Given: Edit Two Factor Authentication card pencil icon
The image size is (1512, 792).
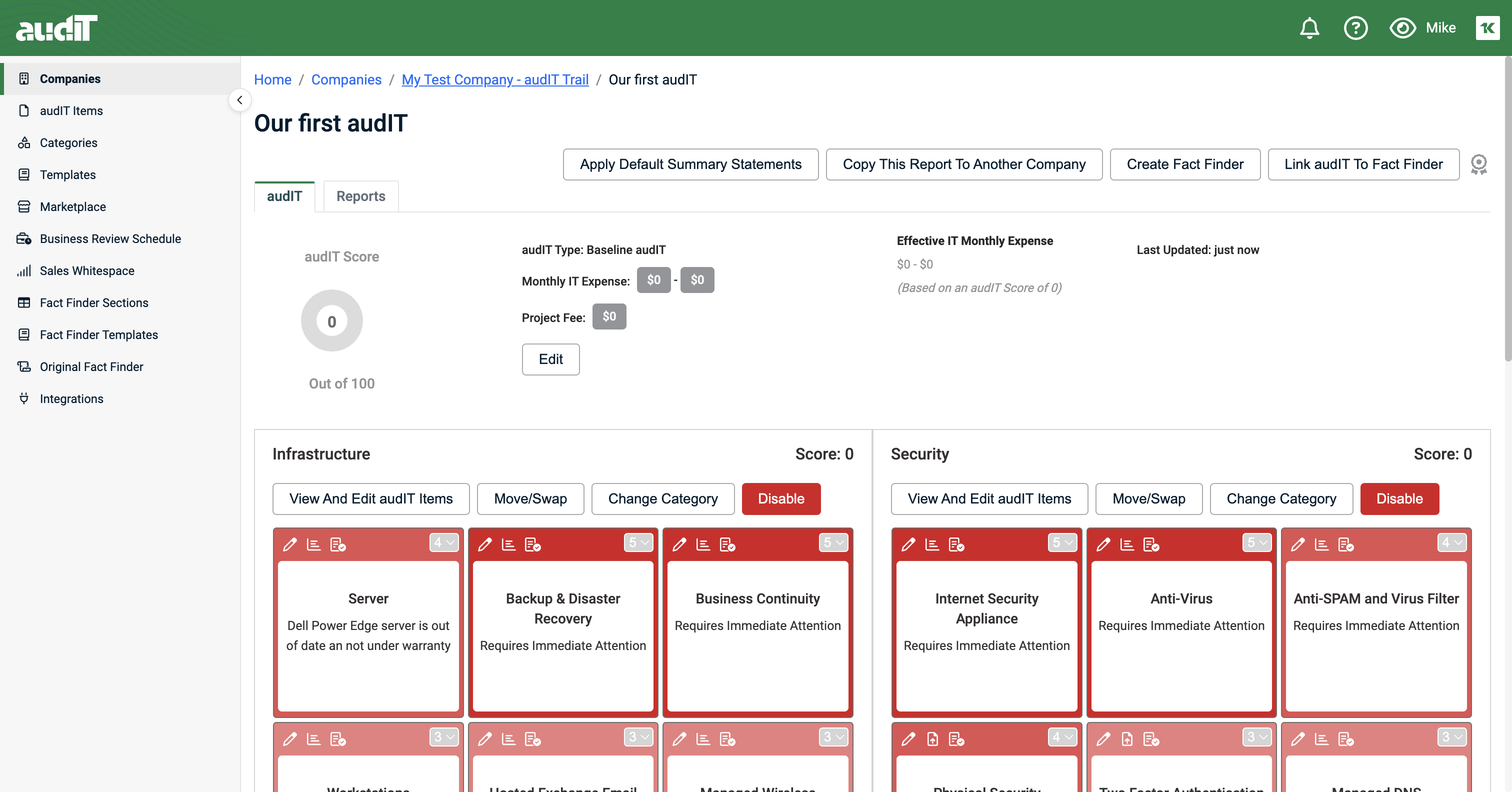Looking at the screenshot, I should 1103,738.
